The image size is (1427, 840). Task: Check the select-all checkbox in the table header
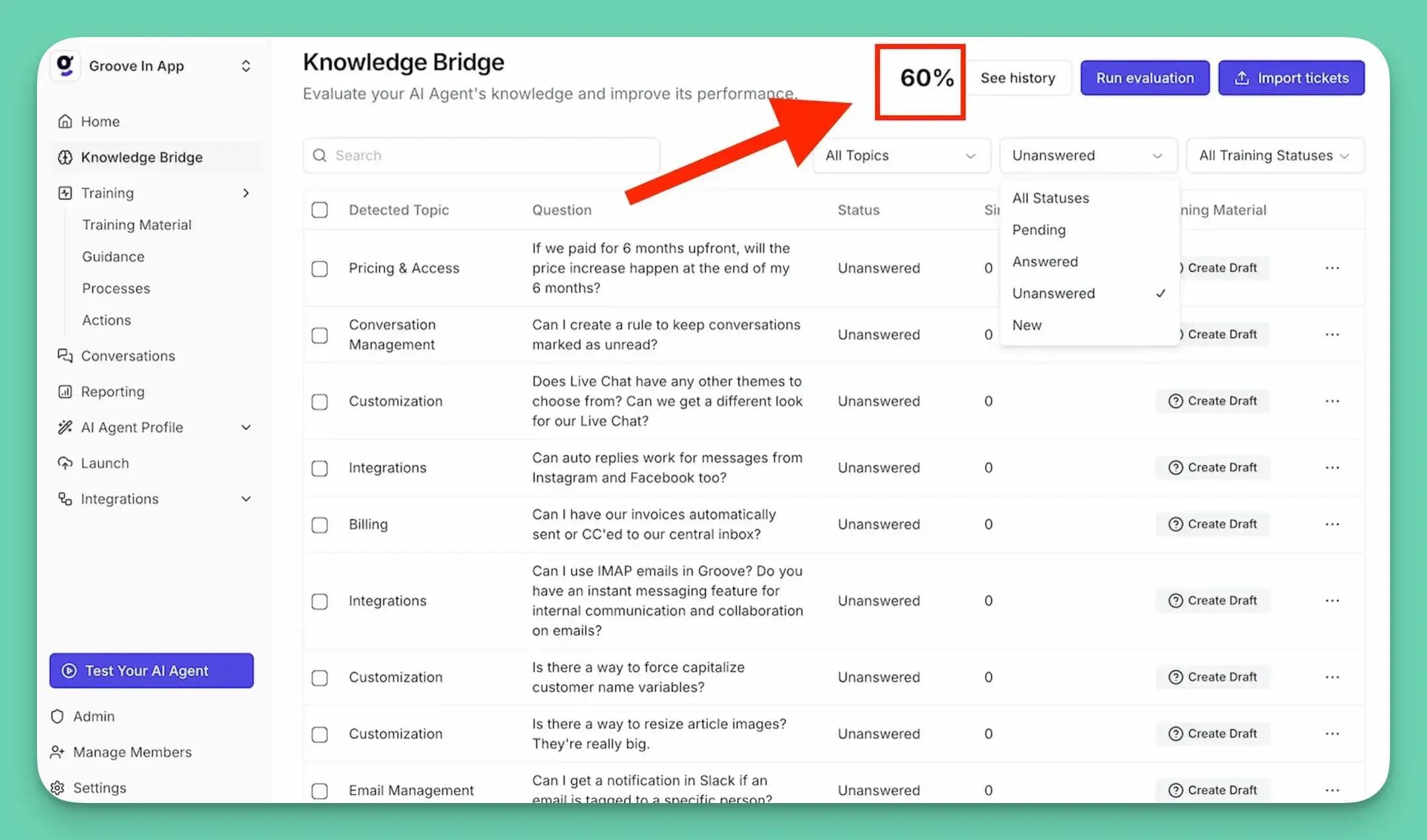[x=320, y=209]
